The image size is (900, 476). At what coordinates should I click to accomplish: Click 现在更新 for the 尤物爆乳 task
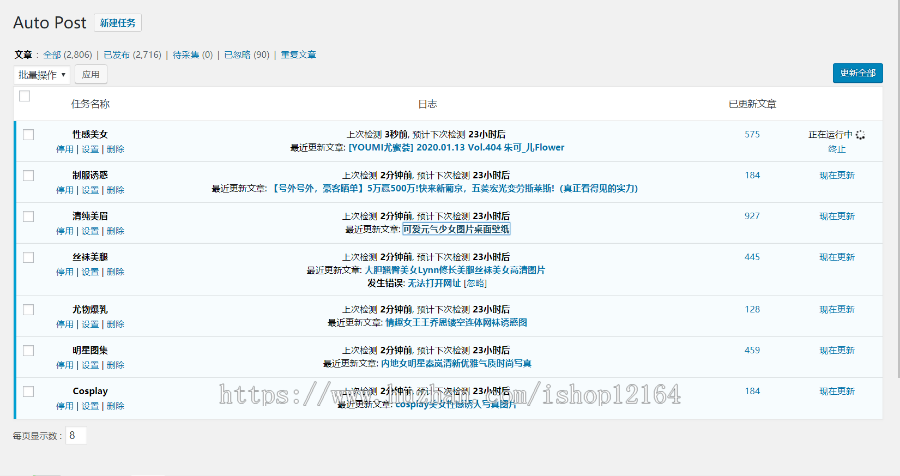click(x=837, y=309)
